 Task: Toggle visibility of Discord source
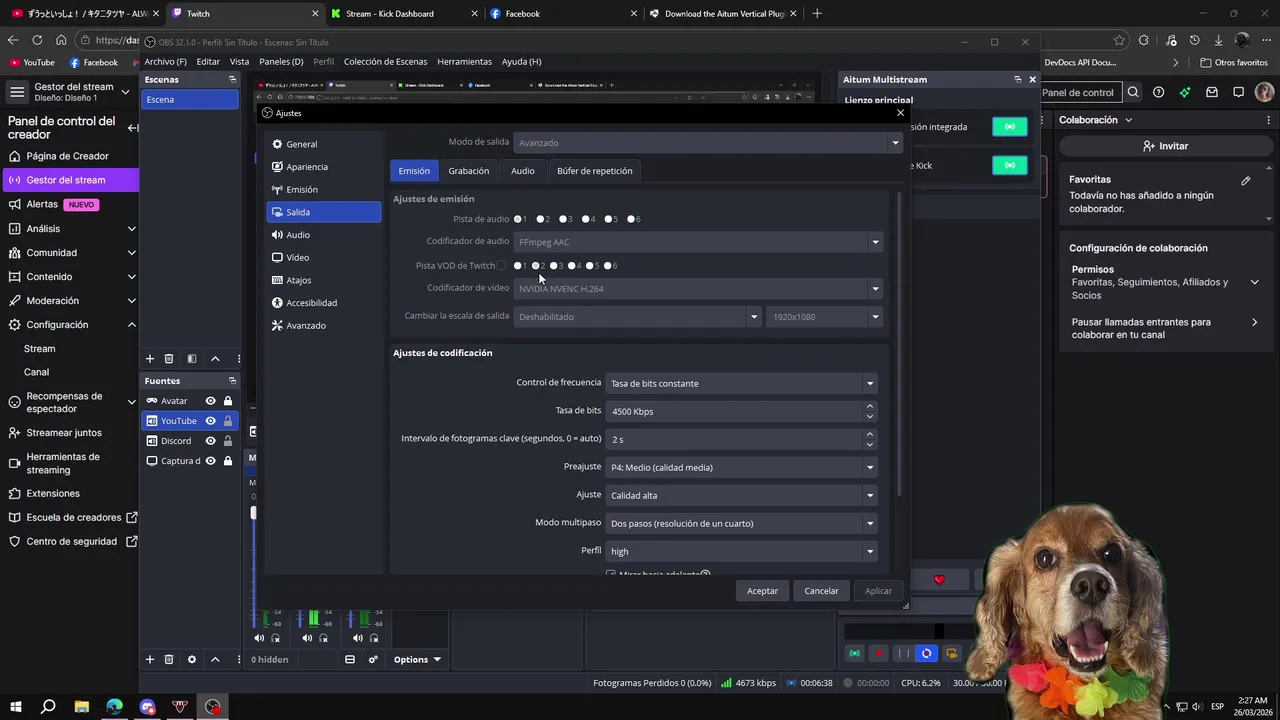coord(210,441)
